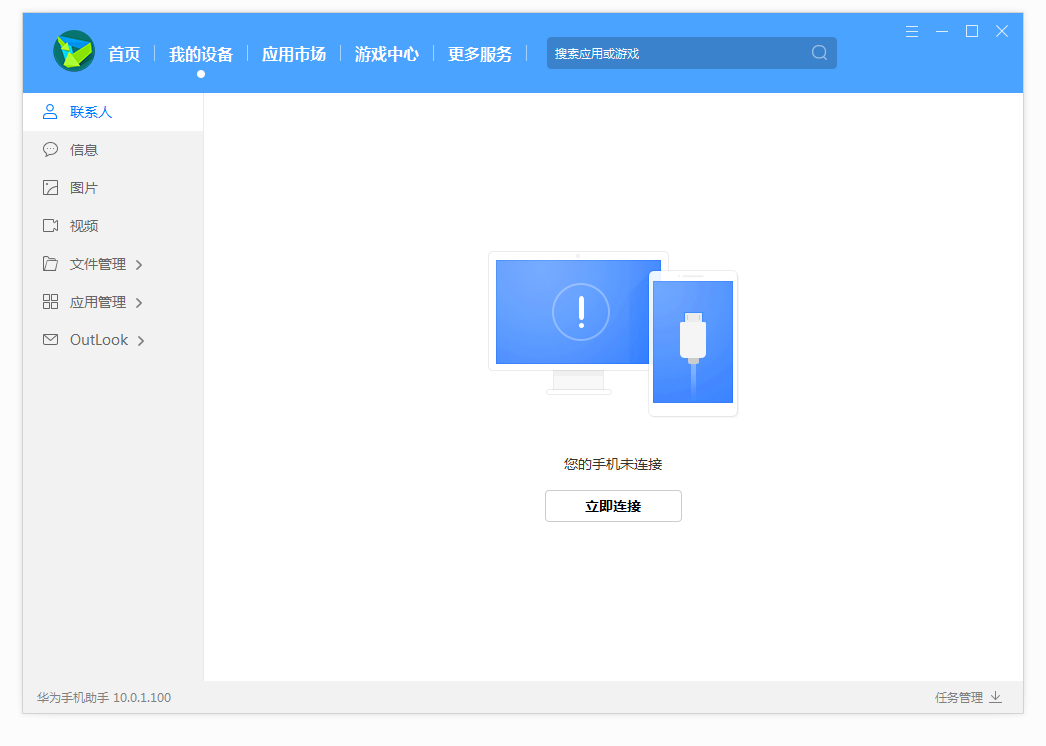
Task: Expand the 应用管理 sidebar entry
Action: pyautogui.click(x=140, y=301)
